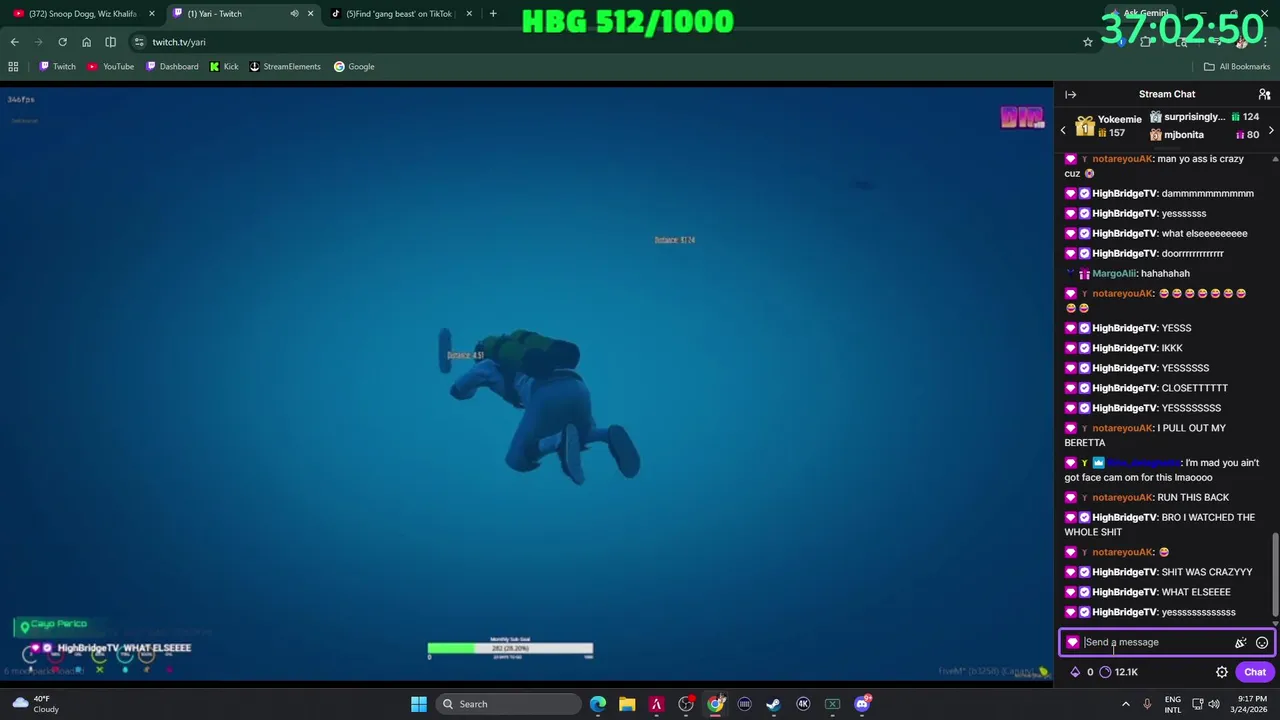
Task: Reload the Twitch page
Action: pos(62,42)
